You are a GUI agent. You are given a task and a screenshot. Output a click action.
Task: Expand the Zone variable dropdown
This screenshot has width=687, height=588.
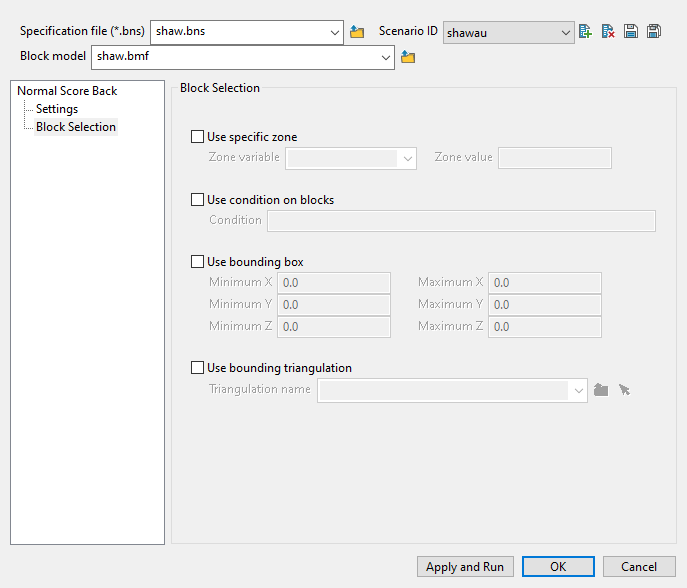(x=407, y=159)
